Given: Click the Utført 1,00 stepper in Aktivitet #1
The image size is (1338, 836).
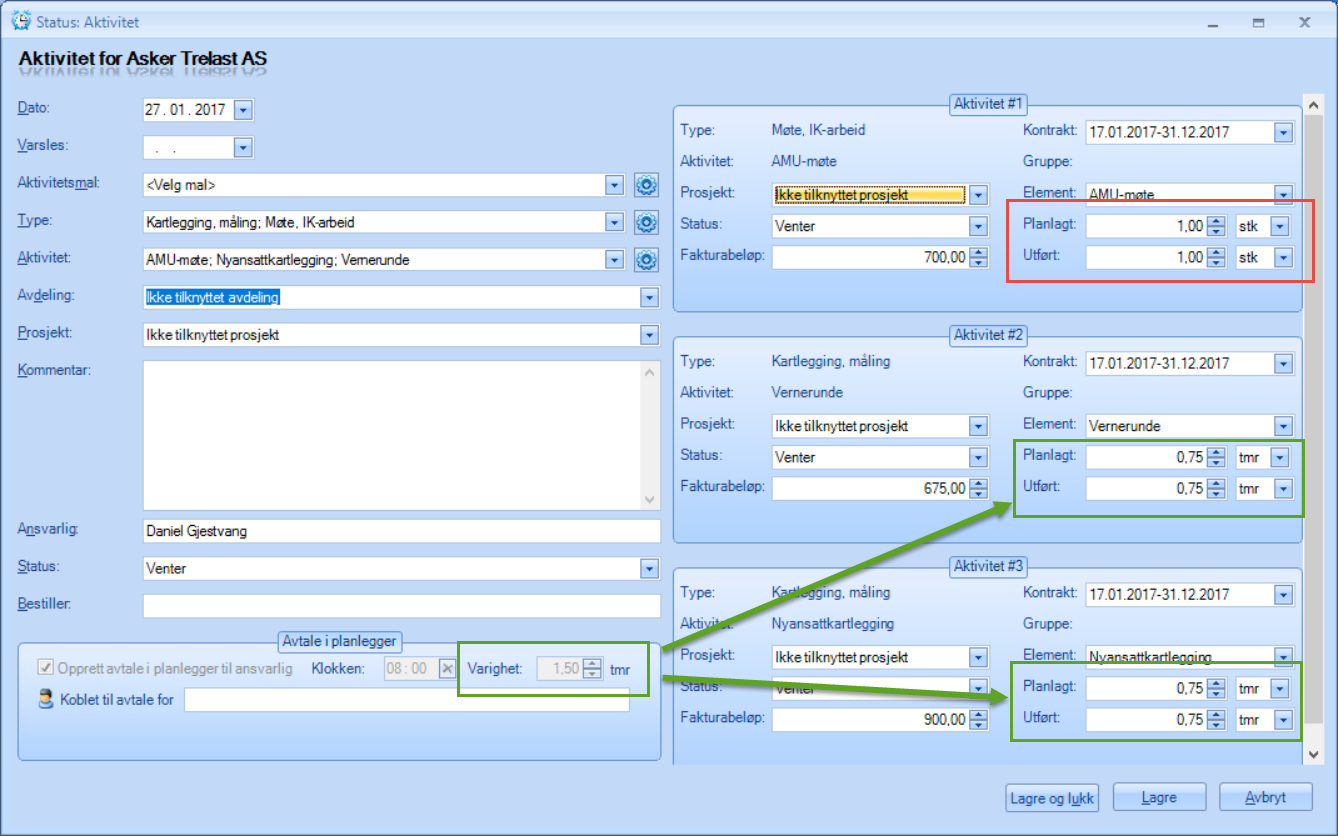Looking at the screenshot, I should pos(1216,258).
